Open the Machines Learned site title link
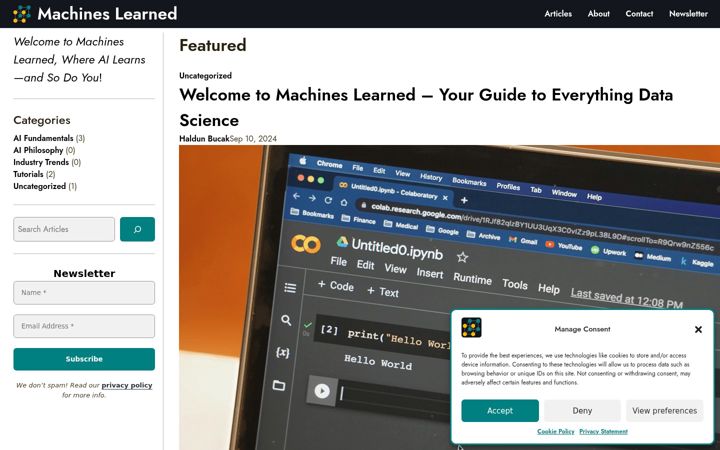The height and width of the screenshot is (450, 720). pos(107,14)
